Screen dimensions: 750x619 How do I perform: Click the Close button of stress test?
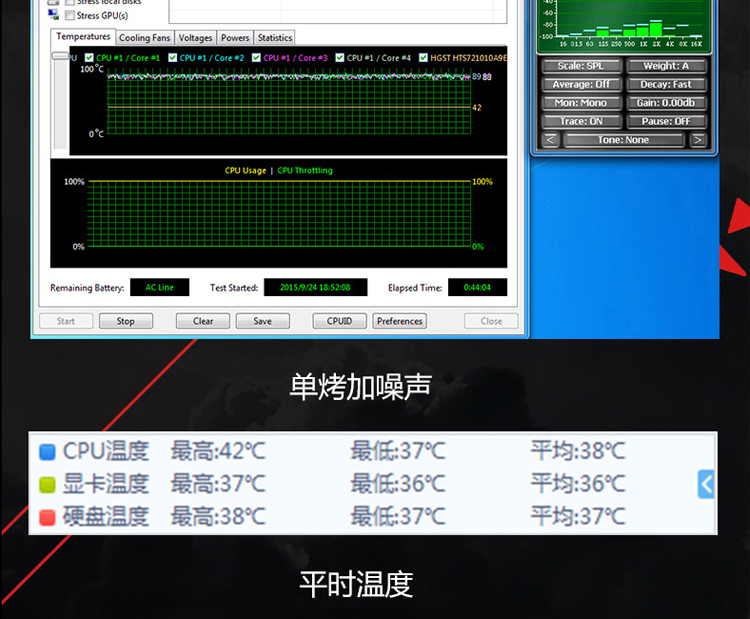[x=491, y=321]
